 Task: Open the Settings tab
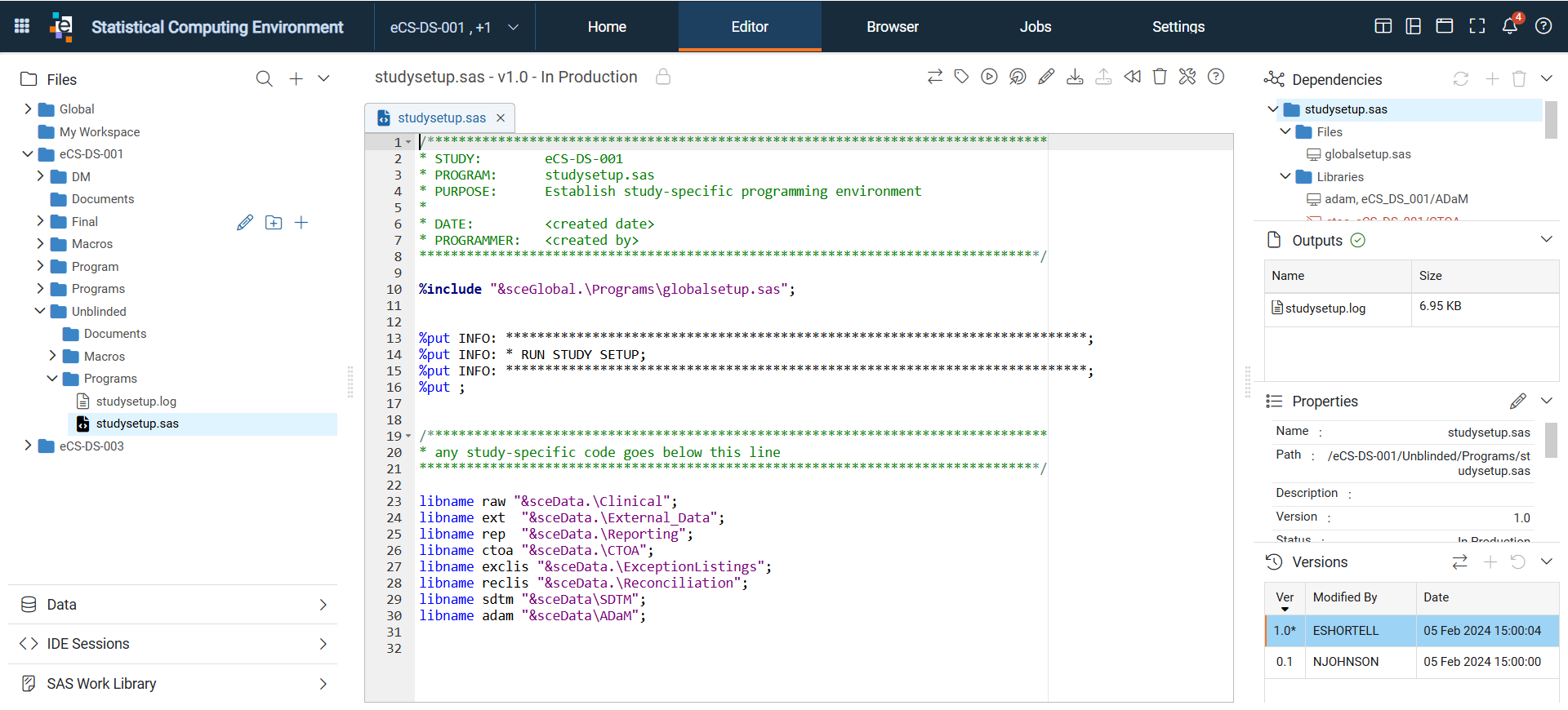click(1178, 27)
